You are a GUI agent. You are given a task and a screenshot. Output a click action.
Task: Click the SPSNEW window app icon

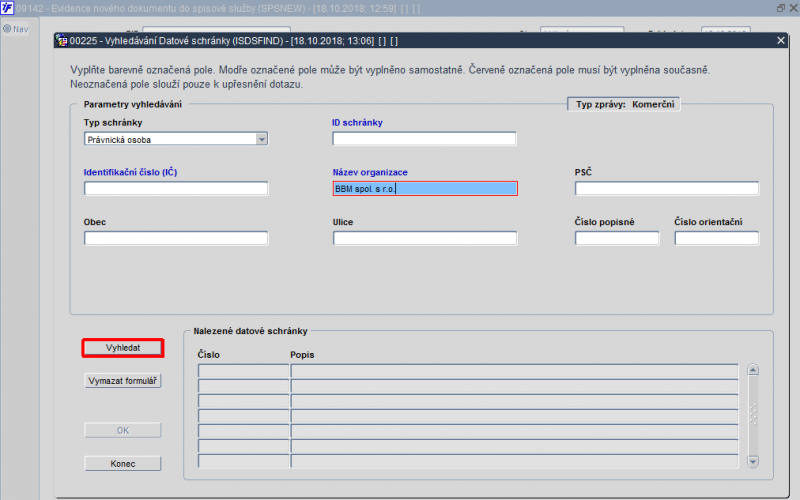pos(7,8)
